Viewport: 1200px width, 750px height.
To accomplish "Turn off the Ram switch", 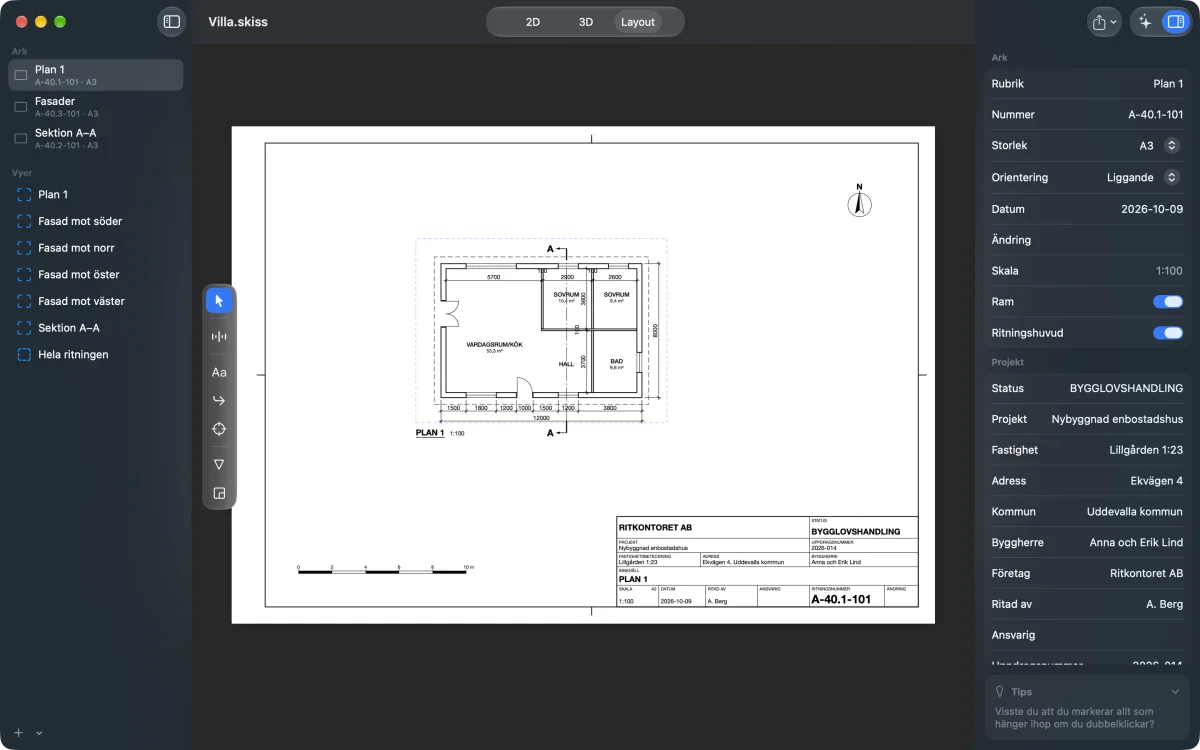I will [1167, 302].
